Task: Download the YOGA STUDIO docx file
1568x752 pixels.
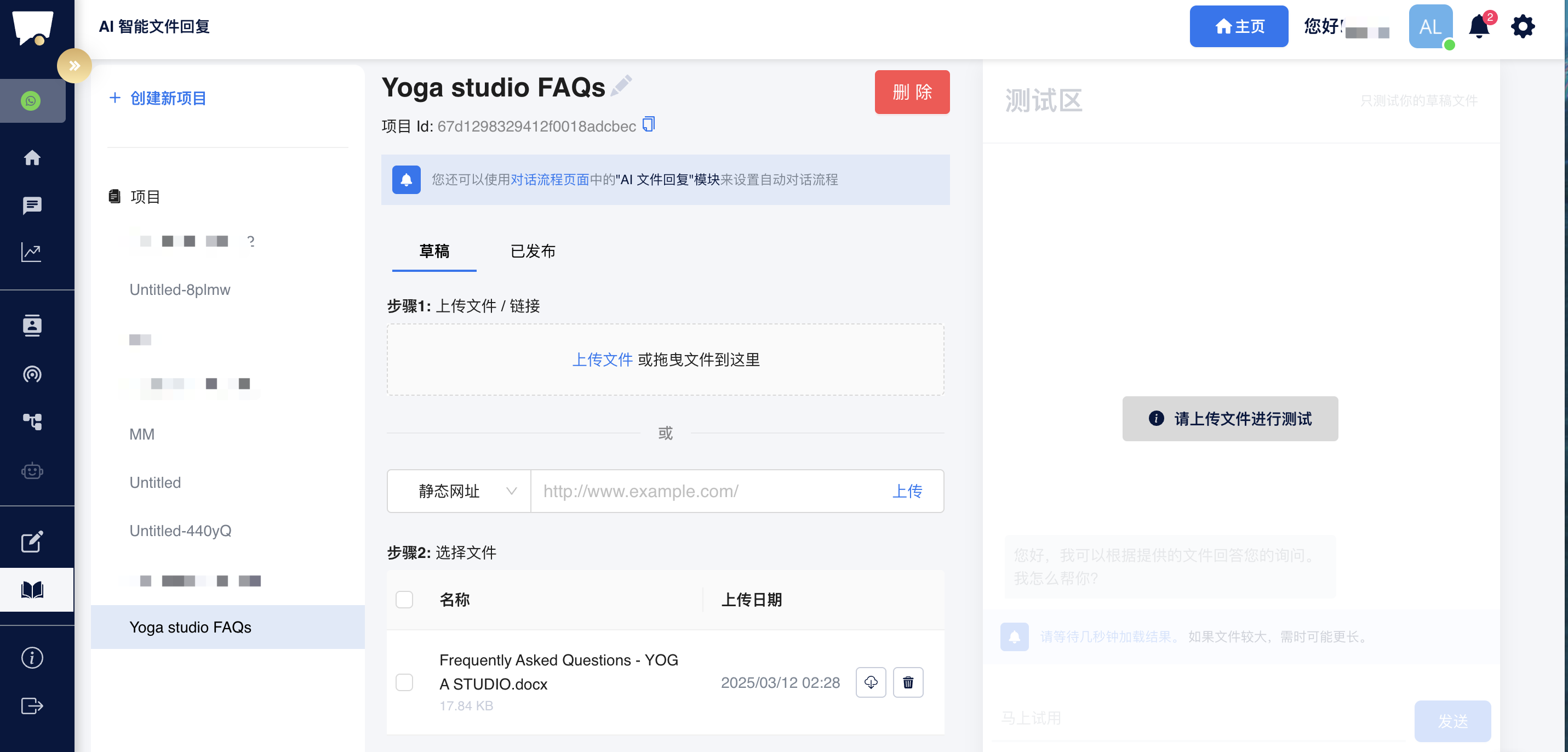Action: tap(871, 682)
